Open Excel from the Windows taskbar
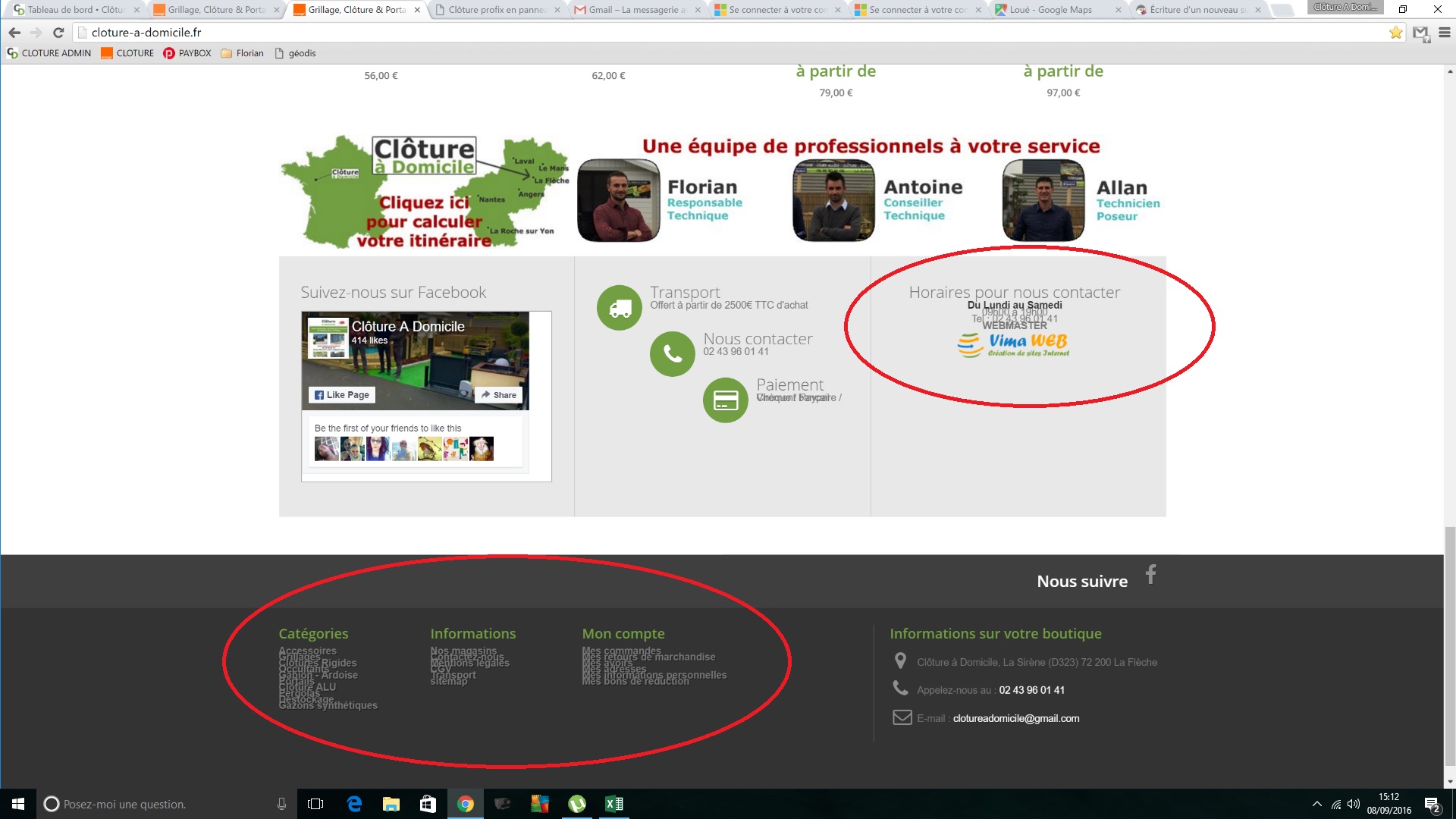 pos(613,804)
